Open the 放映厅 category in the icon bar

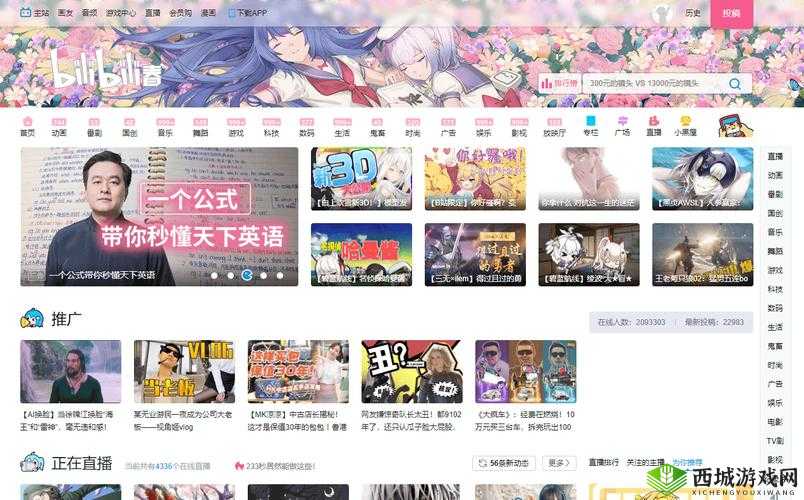(554, 127)
